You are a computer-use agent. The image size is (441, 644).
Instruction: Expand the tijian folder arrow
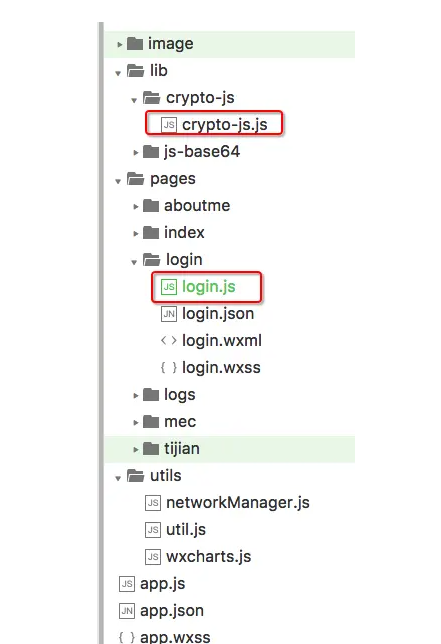pos(136,450)
